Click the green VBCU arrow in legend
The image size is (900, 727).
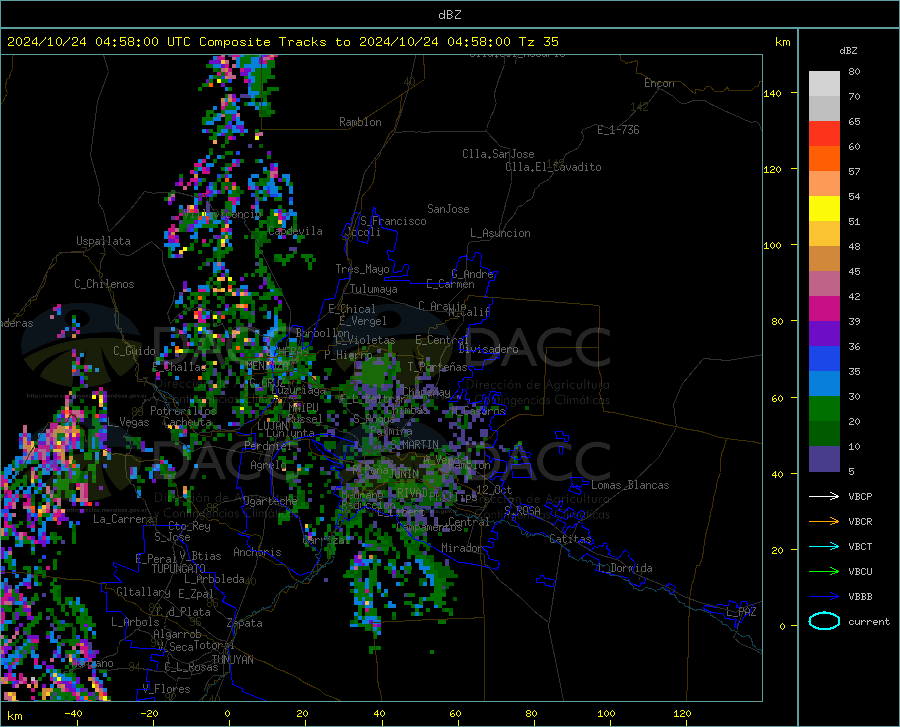pyautogui.click(x=824, y=572)
